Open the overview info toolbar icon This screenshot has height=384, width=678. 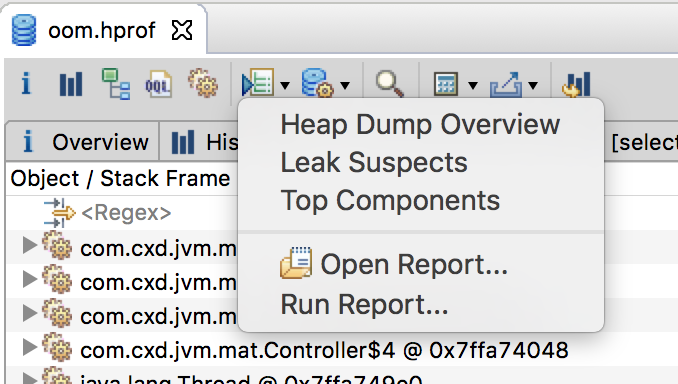[26, 83]
